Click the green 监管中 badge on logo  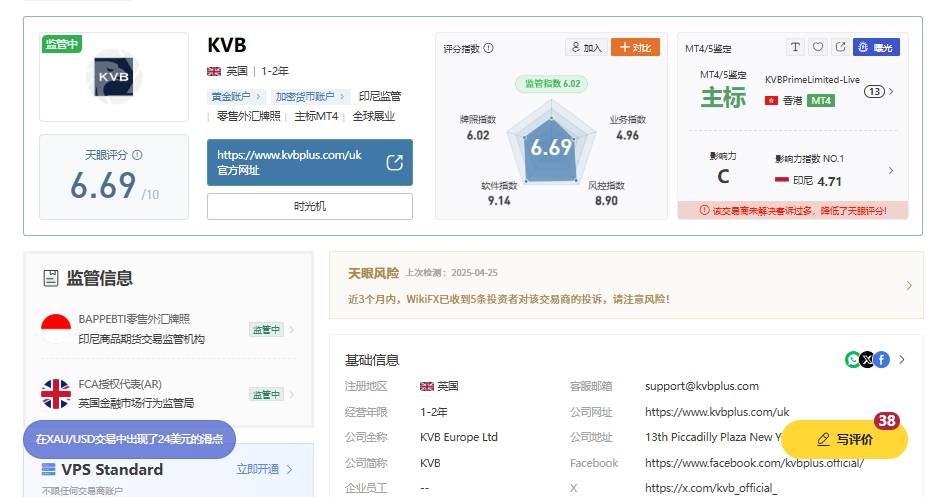61,44
